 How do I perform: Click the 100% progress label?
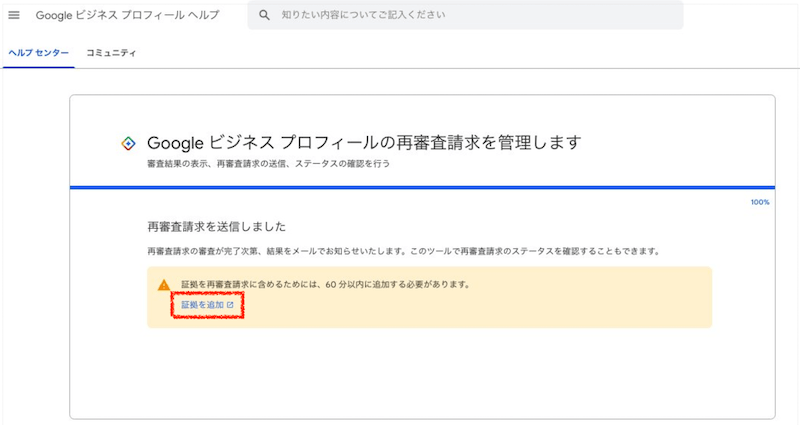coord(760,202)
